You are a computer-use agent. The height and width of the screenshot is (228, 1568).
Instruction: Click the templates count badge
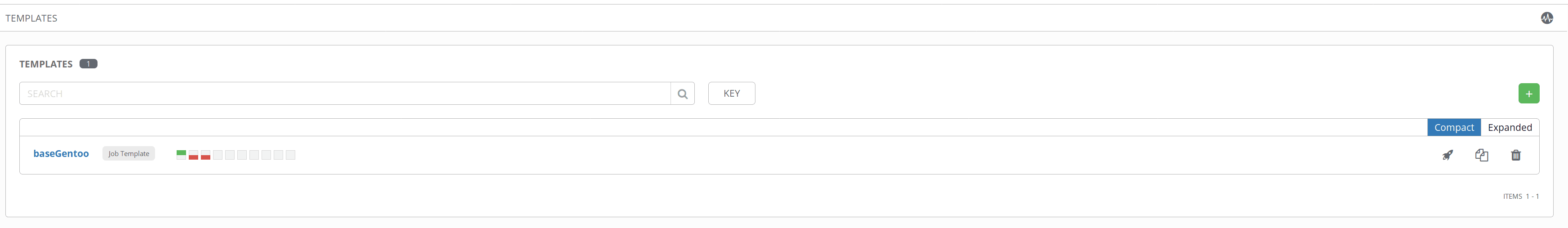[x=88, y=64]
